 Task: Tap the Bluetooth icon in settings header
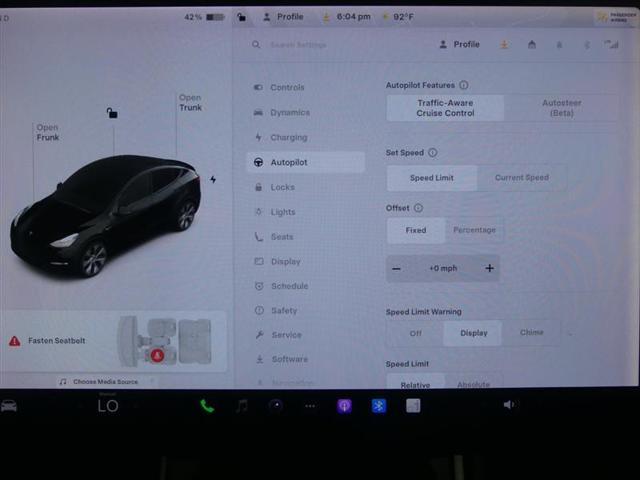point(587,45)
